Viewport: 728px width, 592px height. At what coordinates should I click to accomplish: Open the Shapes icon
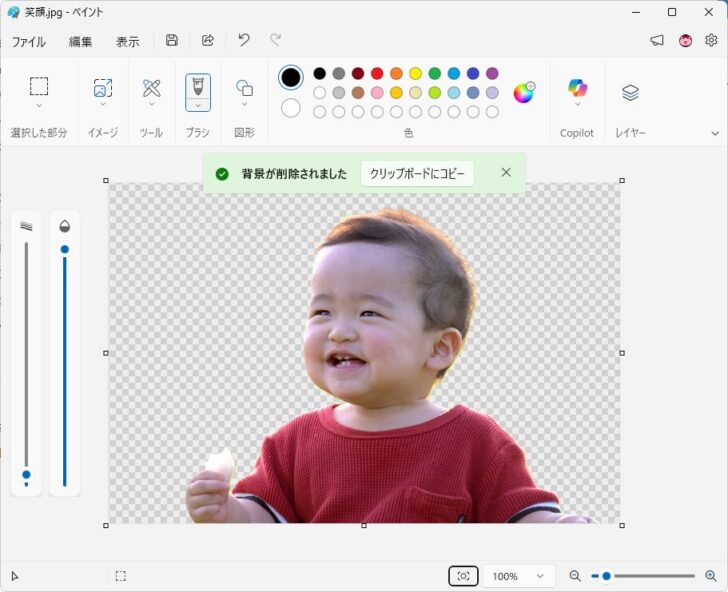[245, 88]
